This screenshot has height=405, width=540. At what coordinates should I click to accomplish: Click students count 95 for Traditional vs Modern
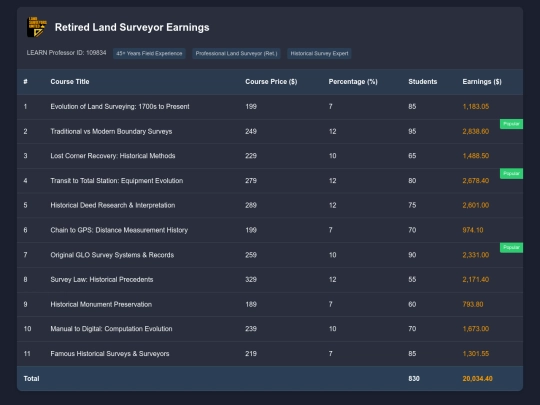tap(412, 131)
